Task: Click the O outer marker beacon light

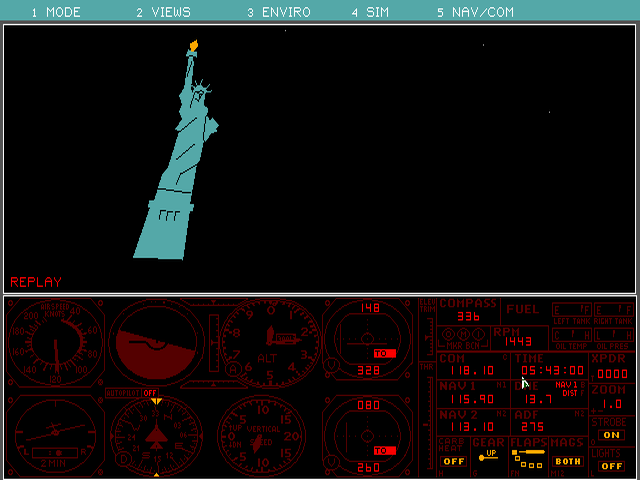Action: pos(449,335)
